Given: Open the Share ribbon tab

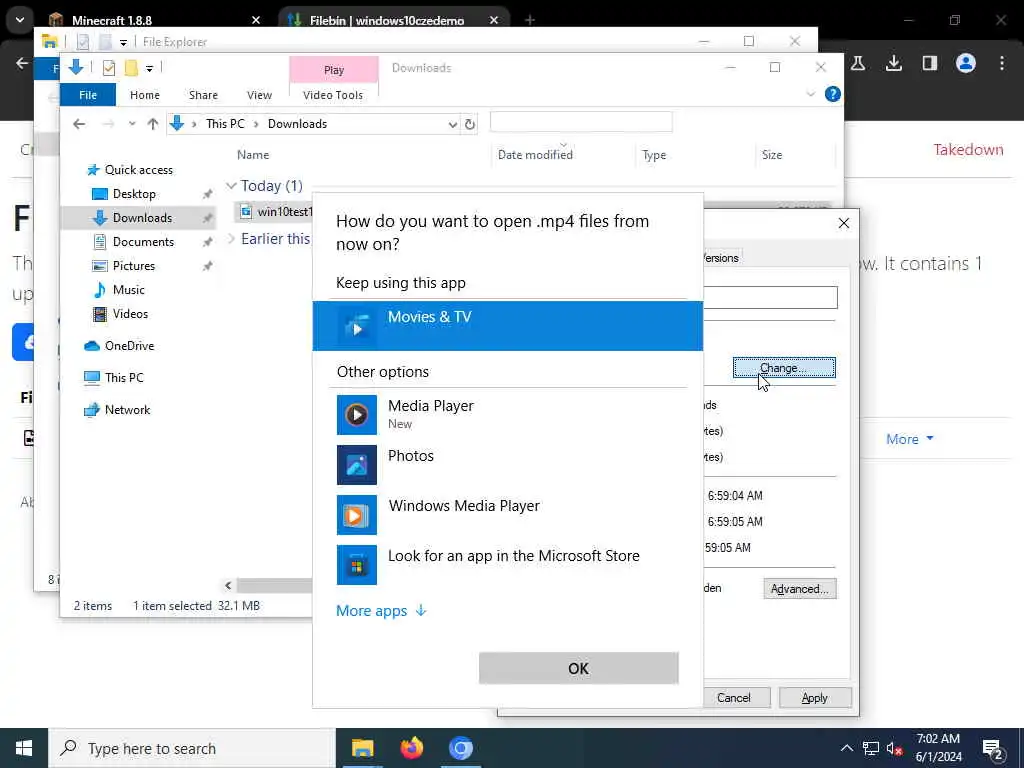Looking at the screenshot, I should pos(203,95).
